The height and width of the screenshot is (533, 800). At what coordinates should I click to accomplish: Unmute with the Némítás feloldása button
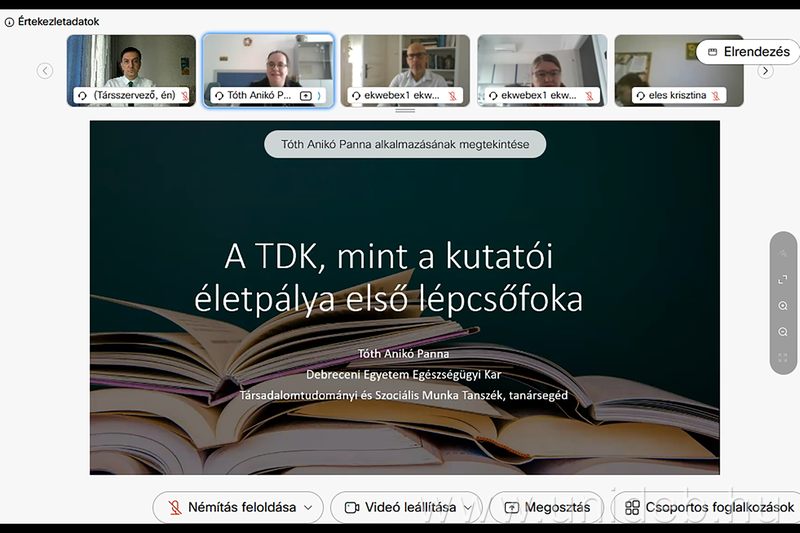click(x=232, y=507)
